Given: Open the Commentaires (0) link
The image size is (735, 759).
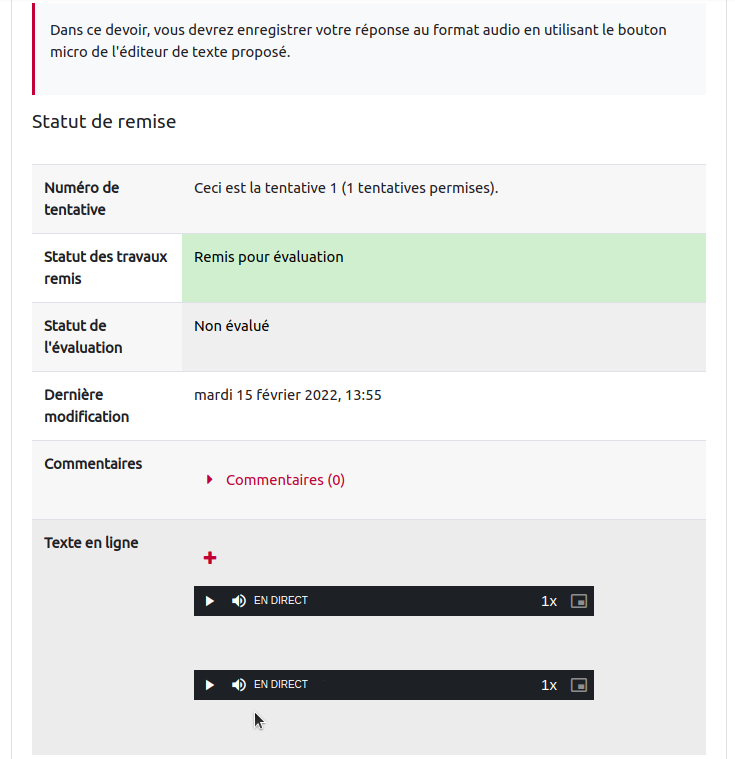Looking at the screenshot, I should point(285,480).
